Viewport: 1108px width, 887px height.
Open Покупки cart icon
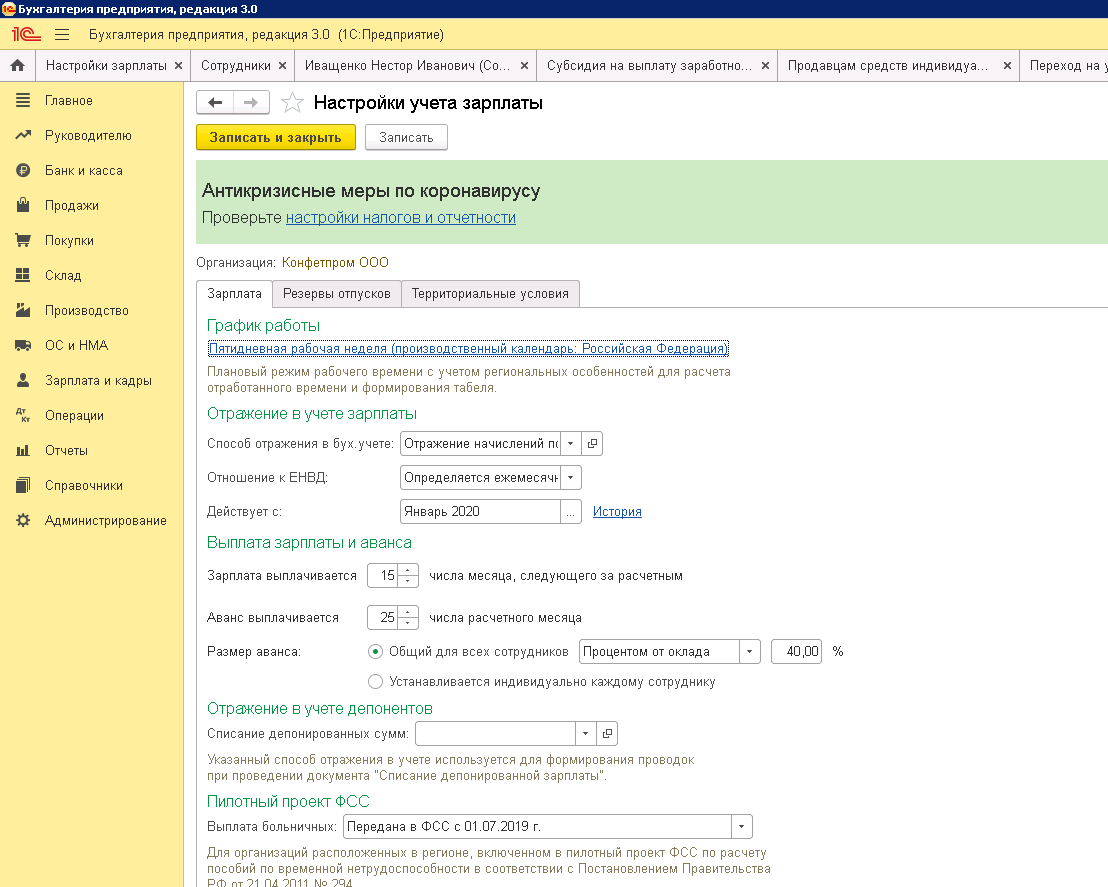[x=23, y=240]
